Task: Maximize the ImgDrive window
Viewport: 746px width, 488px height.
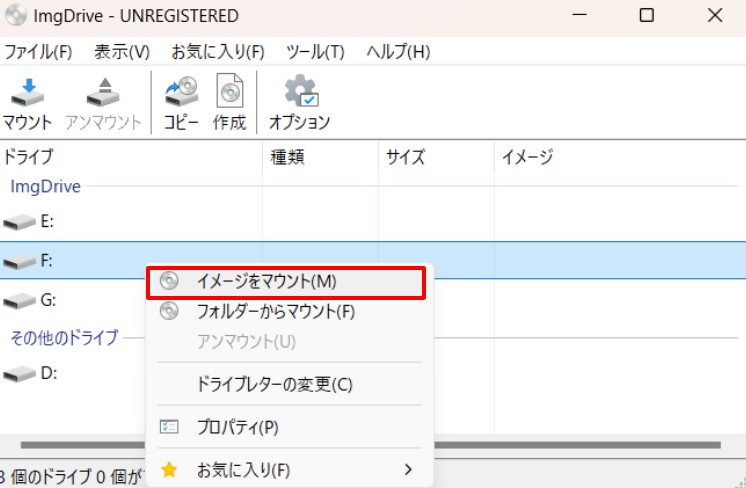Action: [x=647, y=15]
